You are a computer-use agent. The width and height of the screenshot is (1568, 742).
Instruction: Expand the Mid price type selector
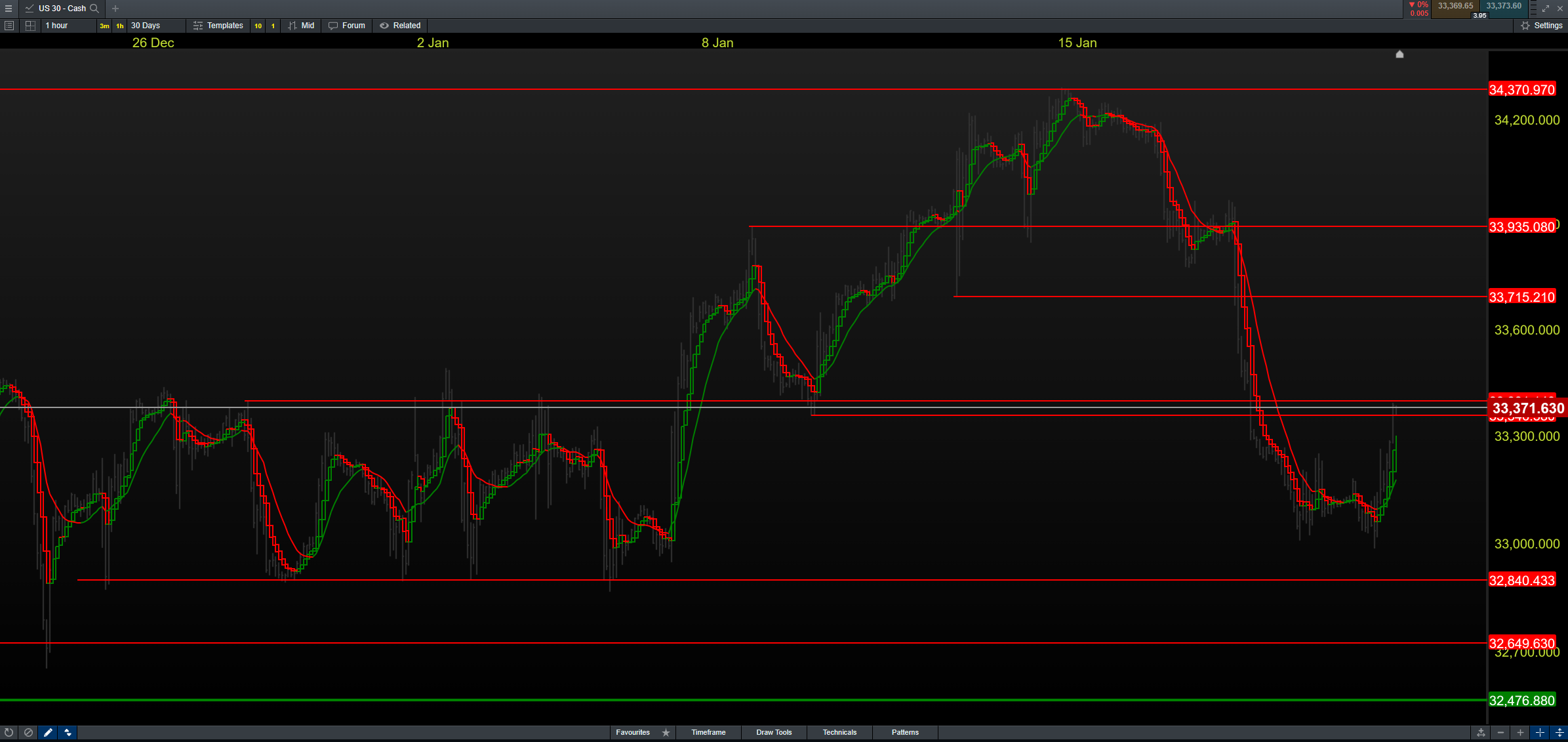click(302, 26)
